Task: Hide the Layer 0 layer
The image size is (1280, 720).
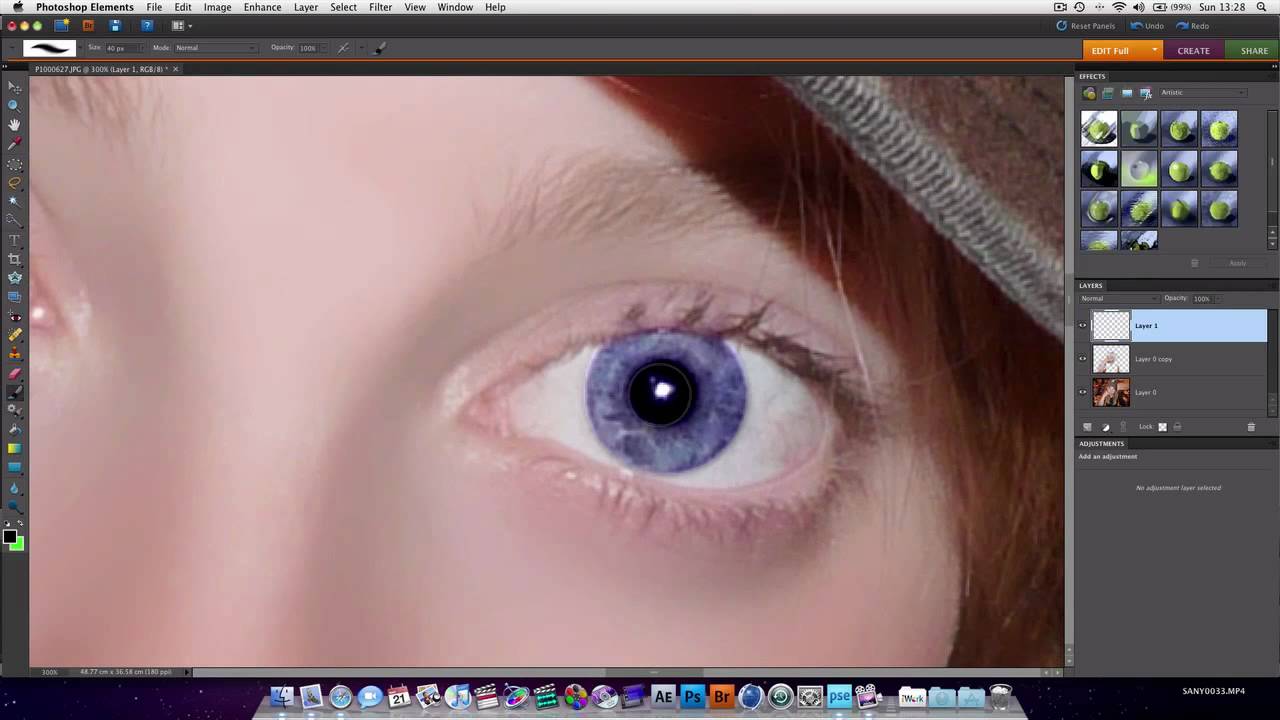Action: tap(1082, 392)
